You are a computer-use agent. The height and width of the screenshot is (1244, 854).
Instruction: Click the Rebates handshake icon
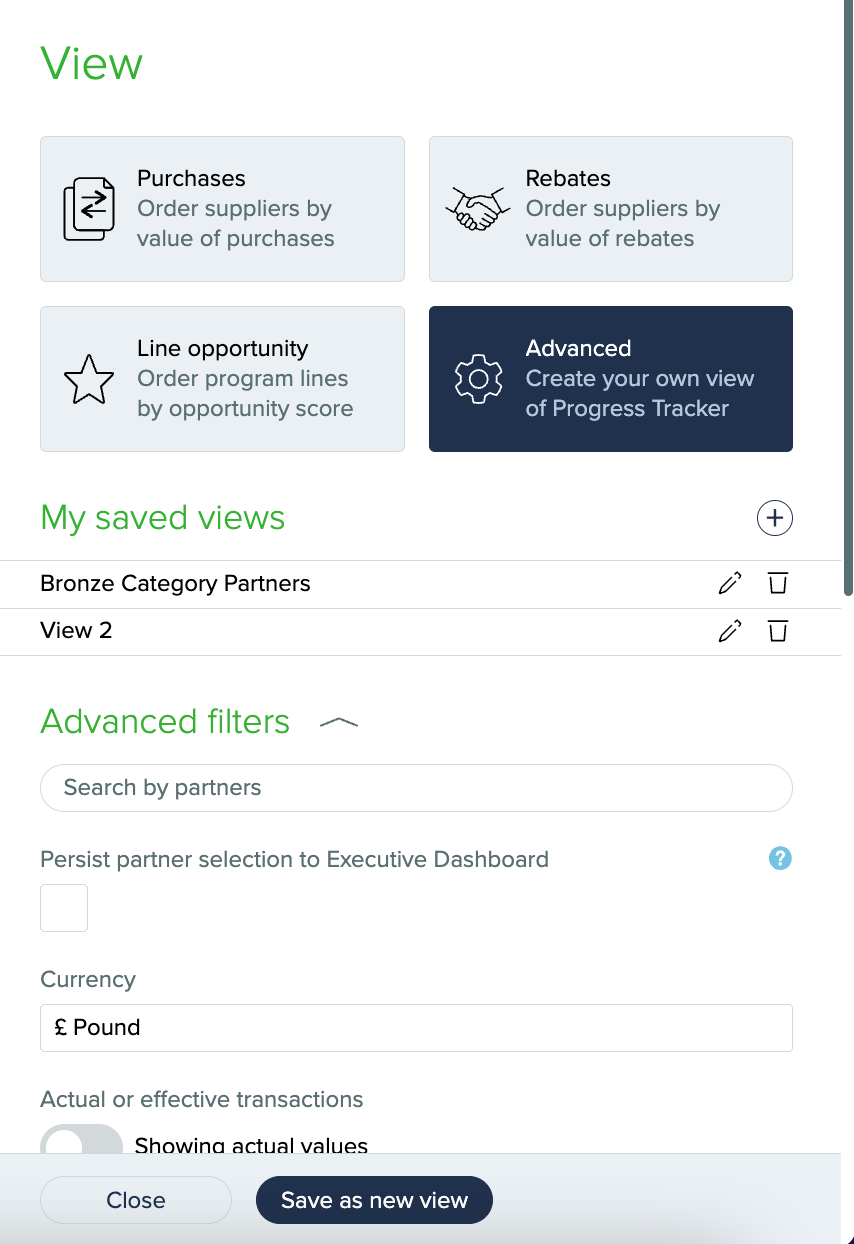[x=476, y=209]
